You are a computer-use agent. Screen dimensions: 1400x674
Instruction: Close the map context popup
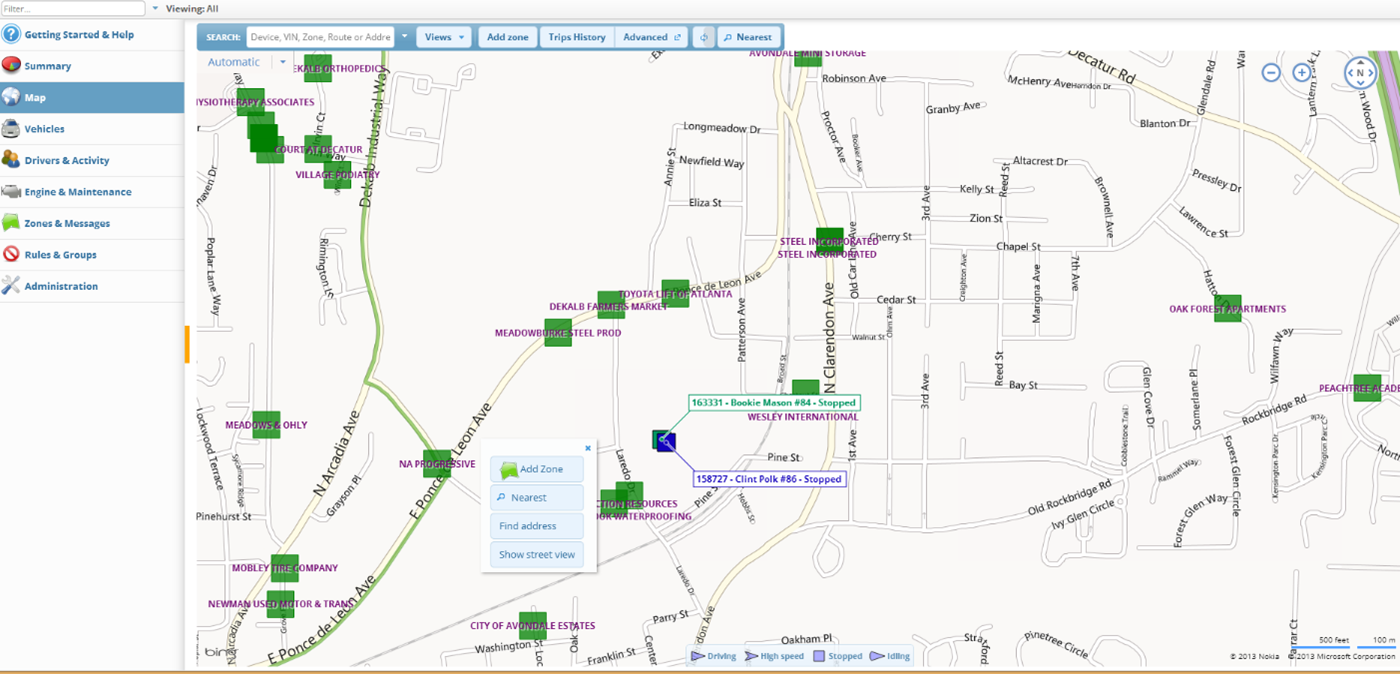point(588,449)
